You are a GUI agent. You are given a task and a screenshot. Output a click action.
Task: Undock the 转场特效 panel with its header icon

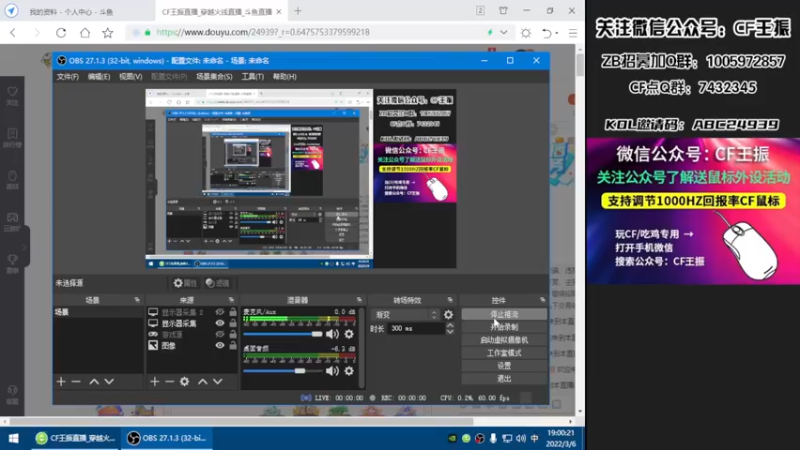pos(450,300)
